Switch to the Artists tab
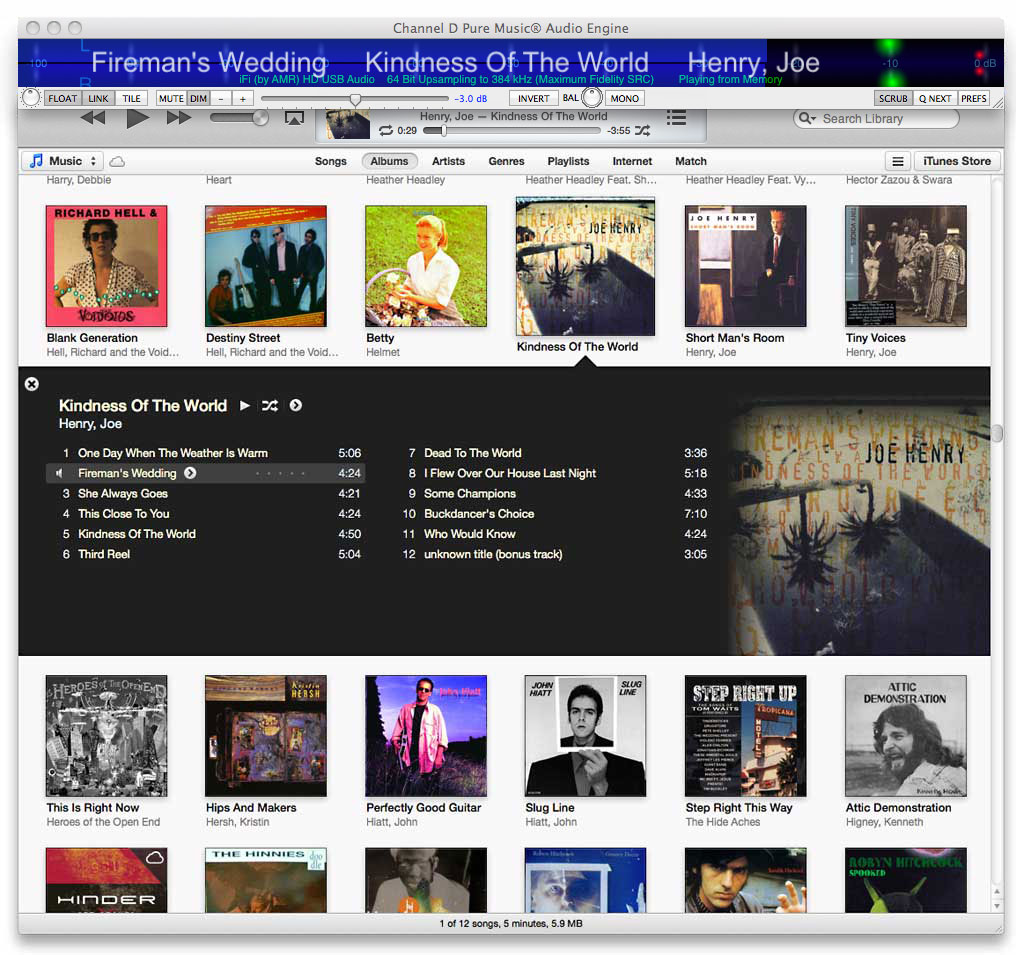The image size is (1016, 955). [x=448, y=161]
